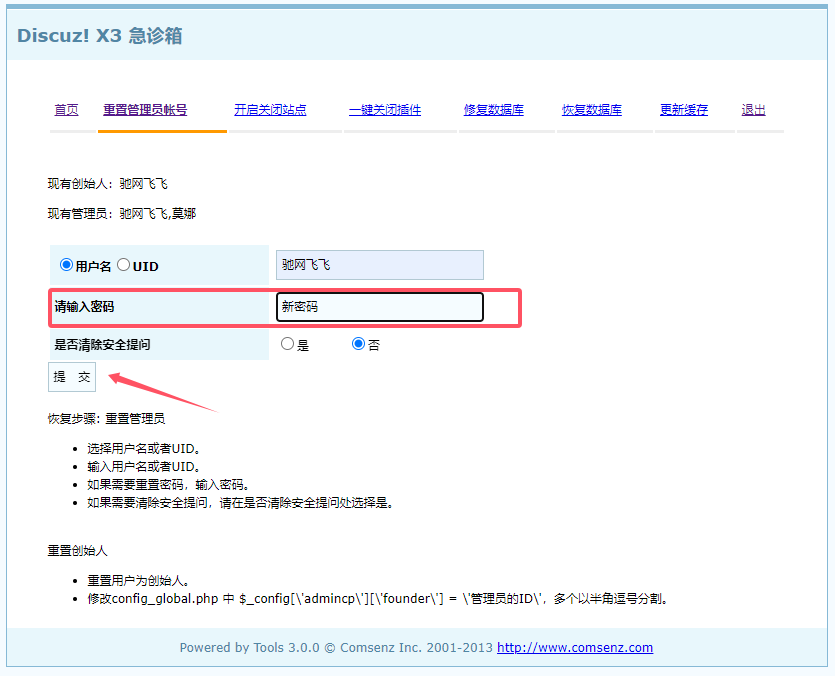The height and width of the screenshot is (676, 835).
Task: Click the Discuz! X3 急诊箱 title
Action: tap(100, 36)
